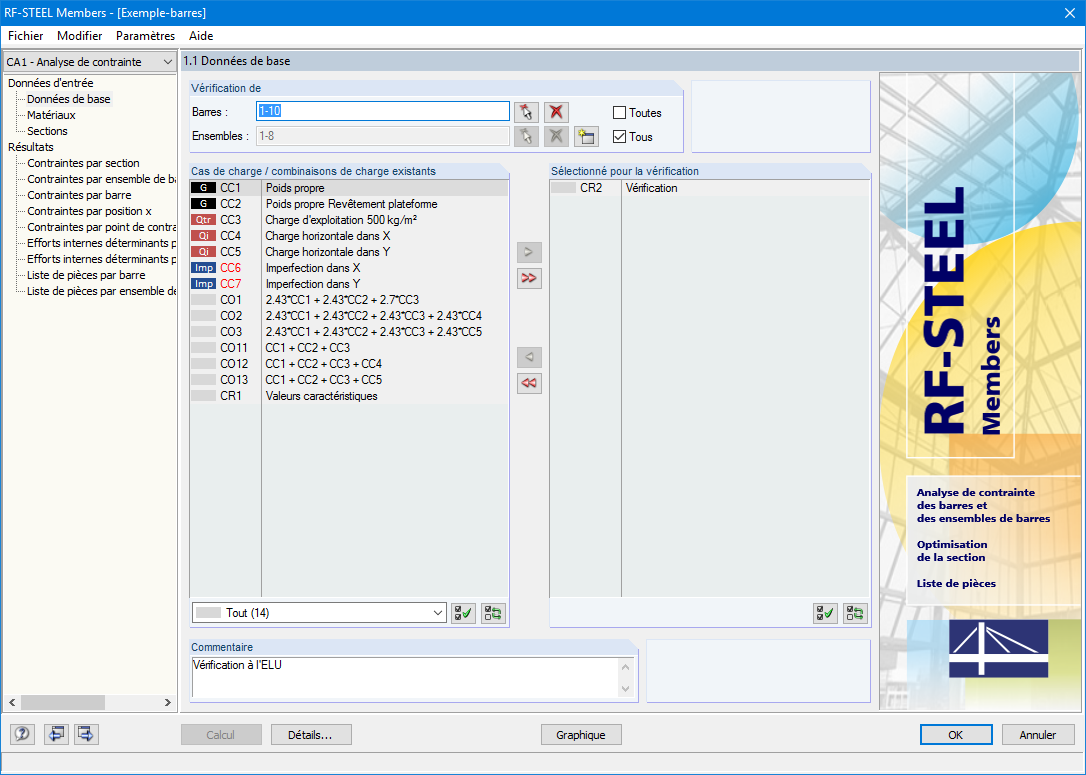
Task: Click the Graphique button
Action: (580, 735)
